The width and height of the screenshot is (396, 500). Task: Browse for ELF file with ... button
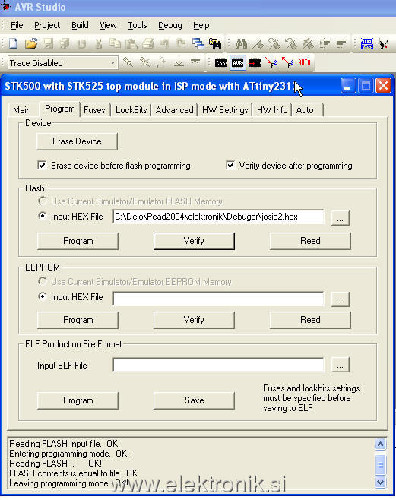(x=340, y=365)
